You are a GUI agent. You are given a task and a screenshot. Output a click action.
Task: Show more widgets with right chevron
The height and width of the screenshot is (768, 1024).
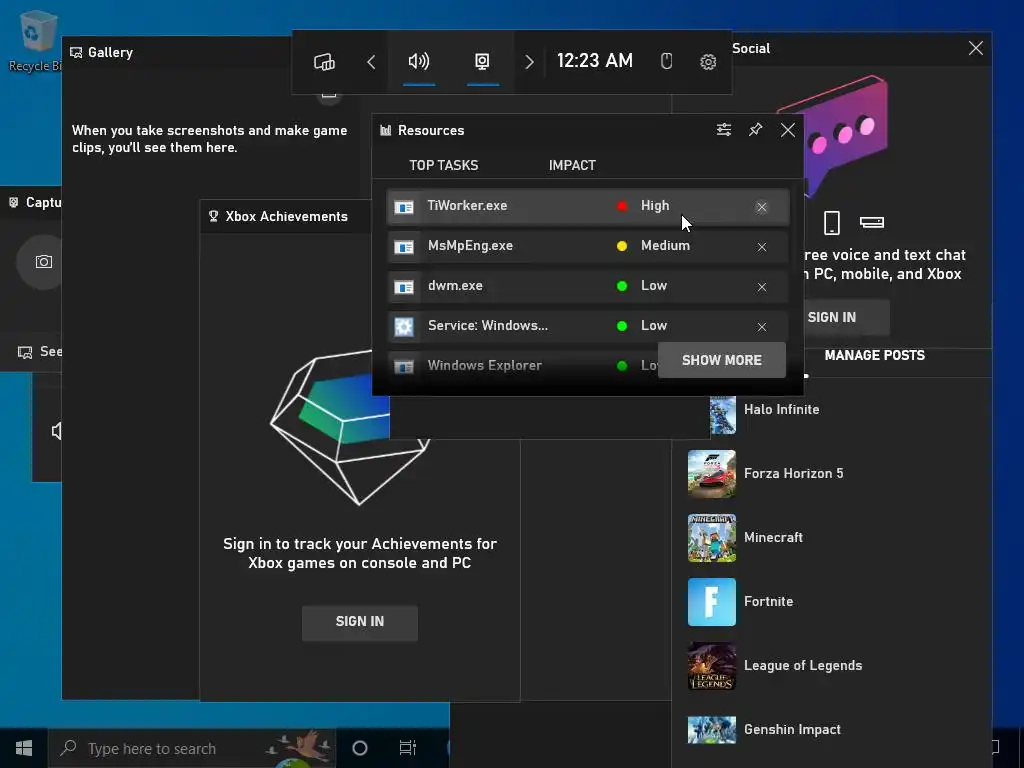pos(529,62)
